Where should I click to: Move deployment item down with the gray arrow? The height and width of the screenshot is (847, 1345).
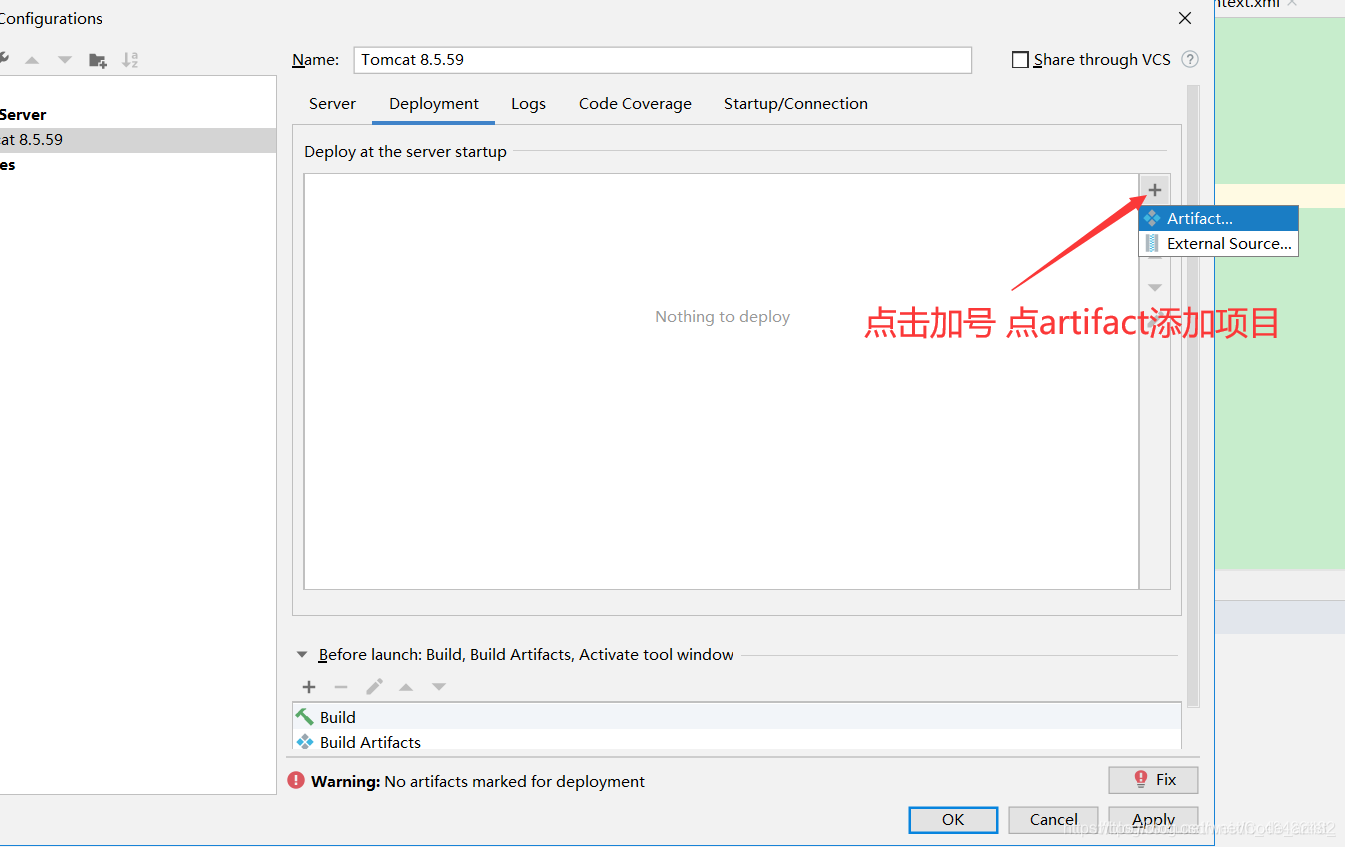(1155, 288)
